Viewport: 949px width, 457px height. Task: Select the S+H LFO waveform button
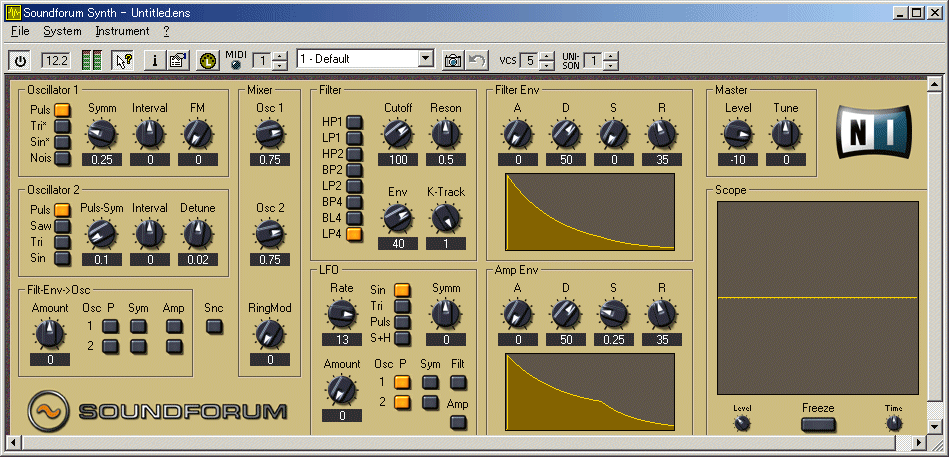click(402, 338)
